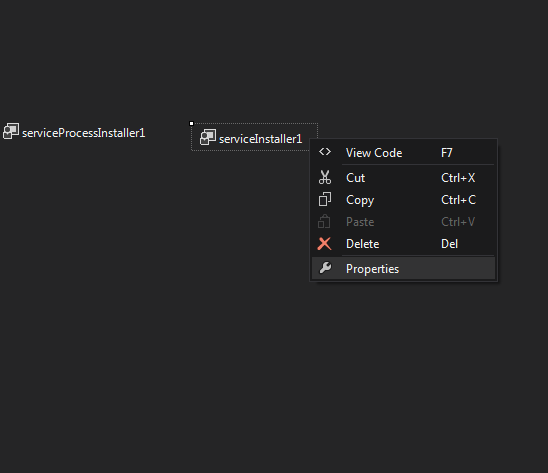Select Copy in the context menu
This screenshot has width=548, height=473.
pyautogui.click(x=403, y=200)
